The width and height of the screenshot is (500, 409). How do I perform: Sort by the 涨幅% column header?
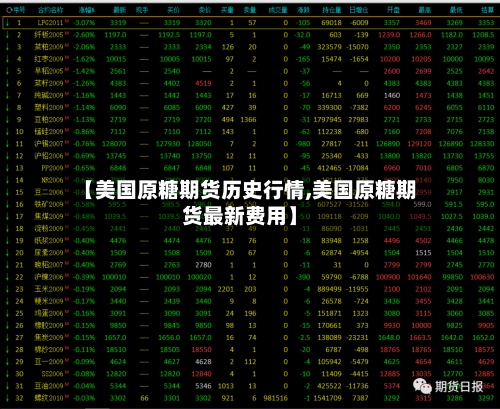click(87, 10)
